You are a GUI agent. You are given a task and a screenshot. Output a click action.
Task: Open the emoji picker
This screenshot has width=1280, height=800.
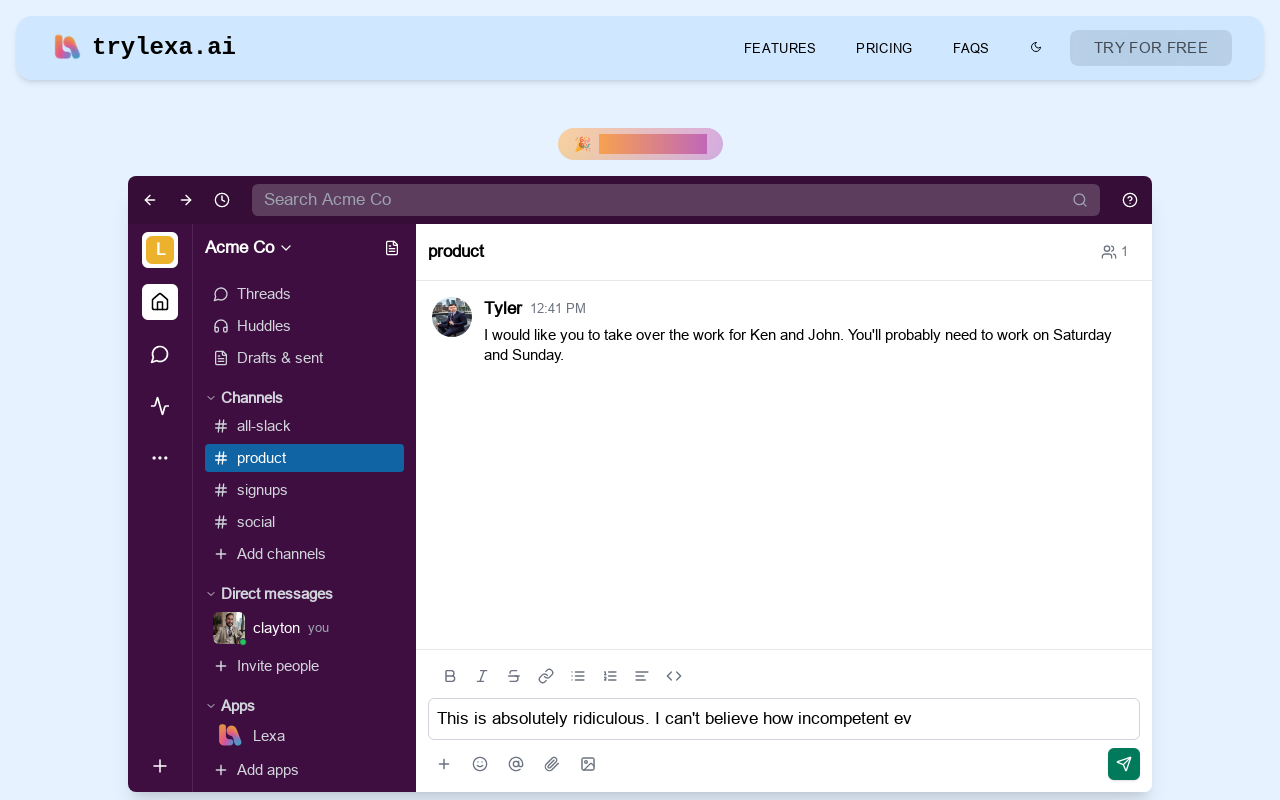coord(480,764)
